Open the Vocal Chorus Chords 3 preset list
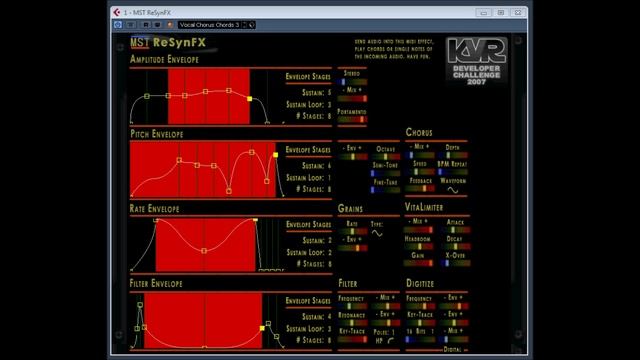The width and height of the screenshot is (640, 360). coord(209,25)
